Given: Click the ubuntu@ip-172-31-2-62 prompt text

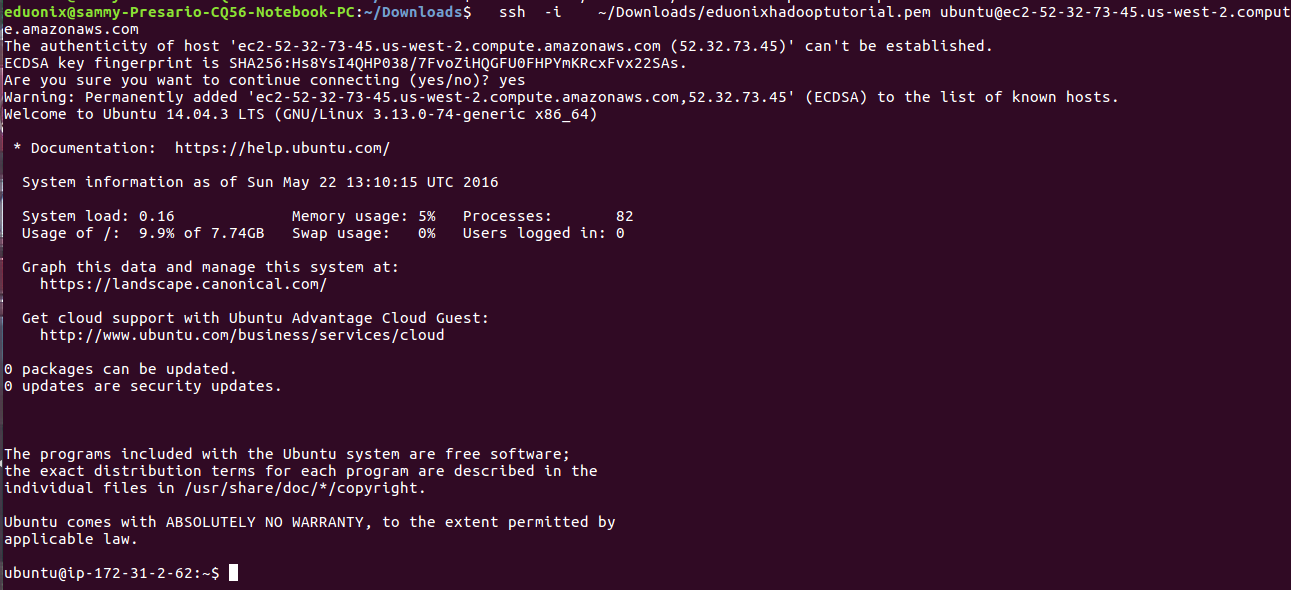Looking at the screenshot, I should pos(111,573).
